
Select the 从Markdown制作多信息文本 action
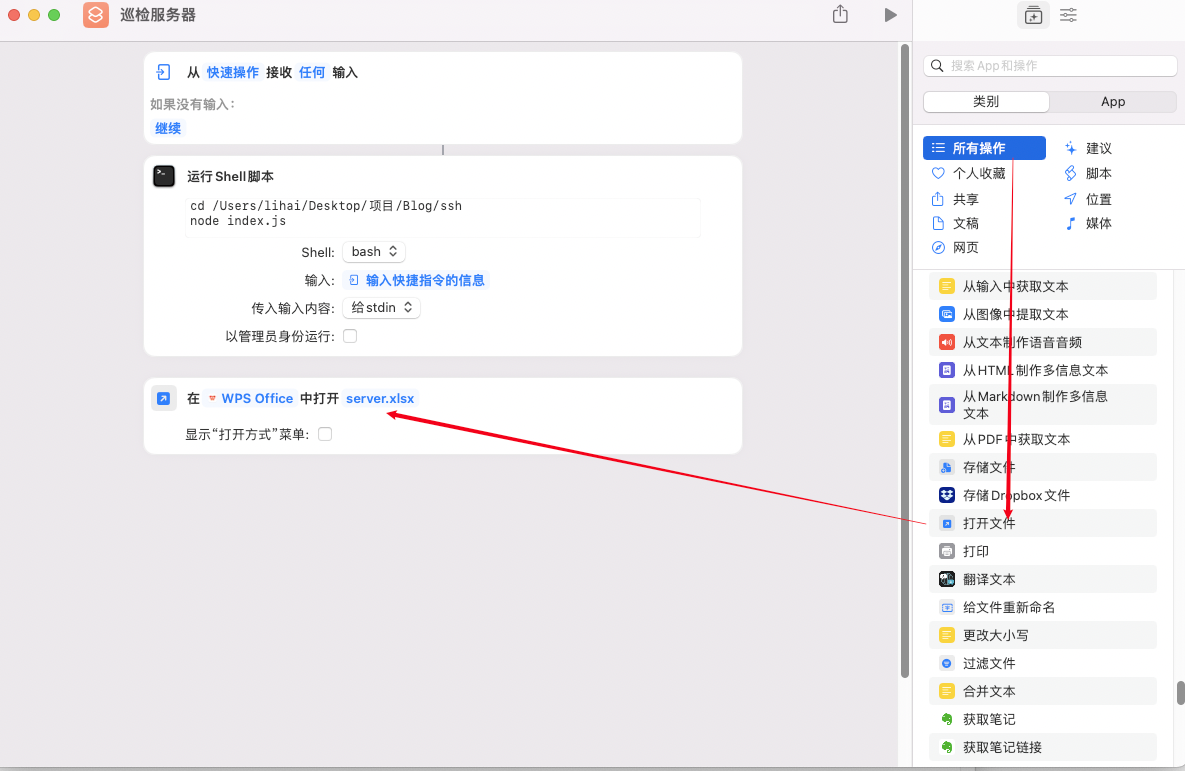tap(1042, 404)
